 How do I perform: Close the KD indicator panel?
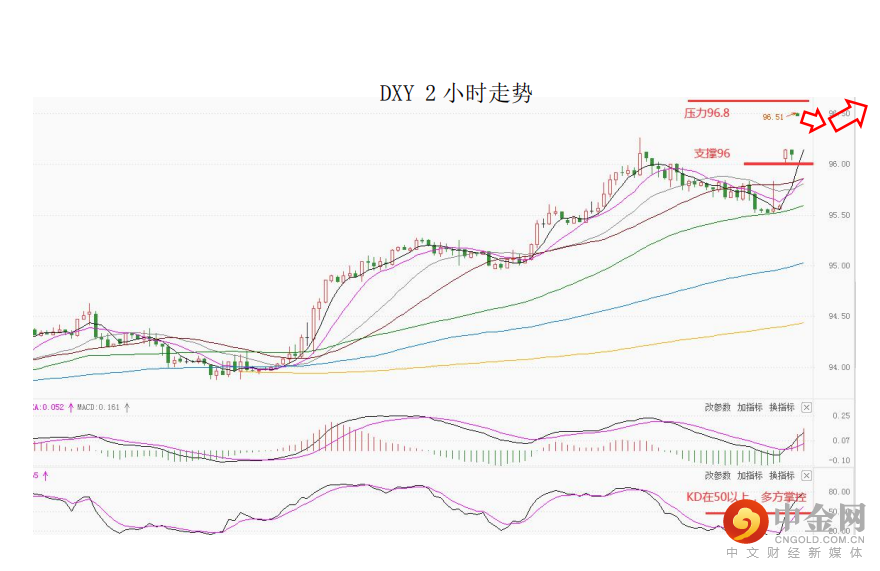pos(806,476)
